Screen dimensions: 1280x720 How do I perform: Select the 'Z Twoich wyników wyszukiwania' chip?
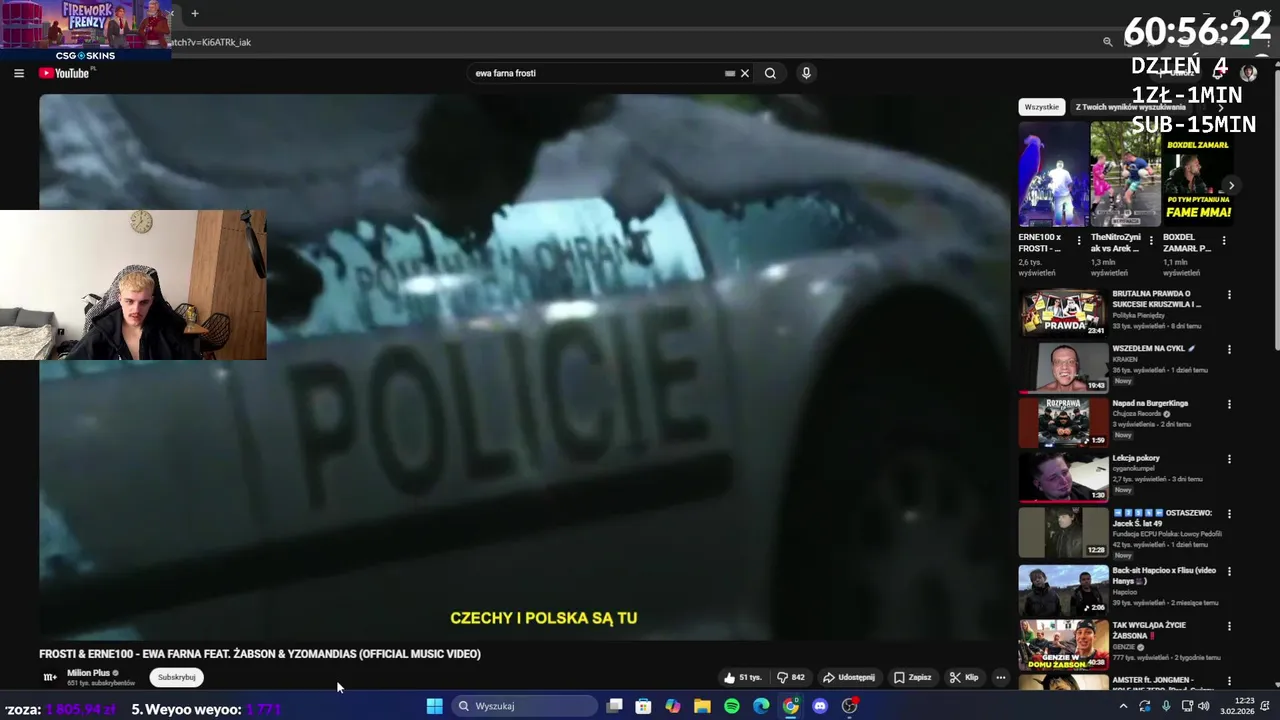pyautogui.click(x=1130, y=107)
